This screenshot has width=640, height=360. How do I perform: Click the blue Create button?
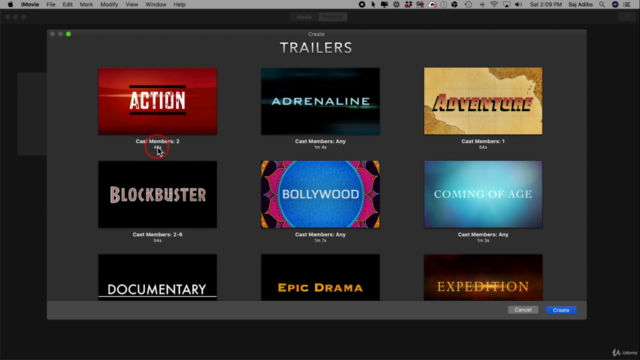point(561,310)
